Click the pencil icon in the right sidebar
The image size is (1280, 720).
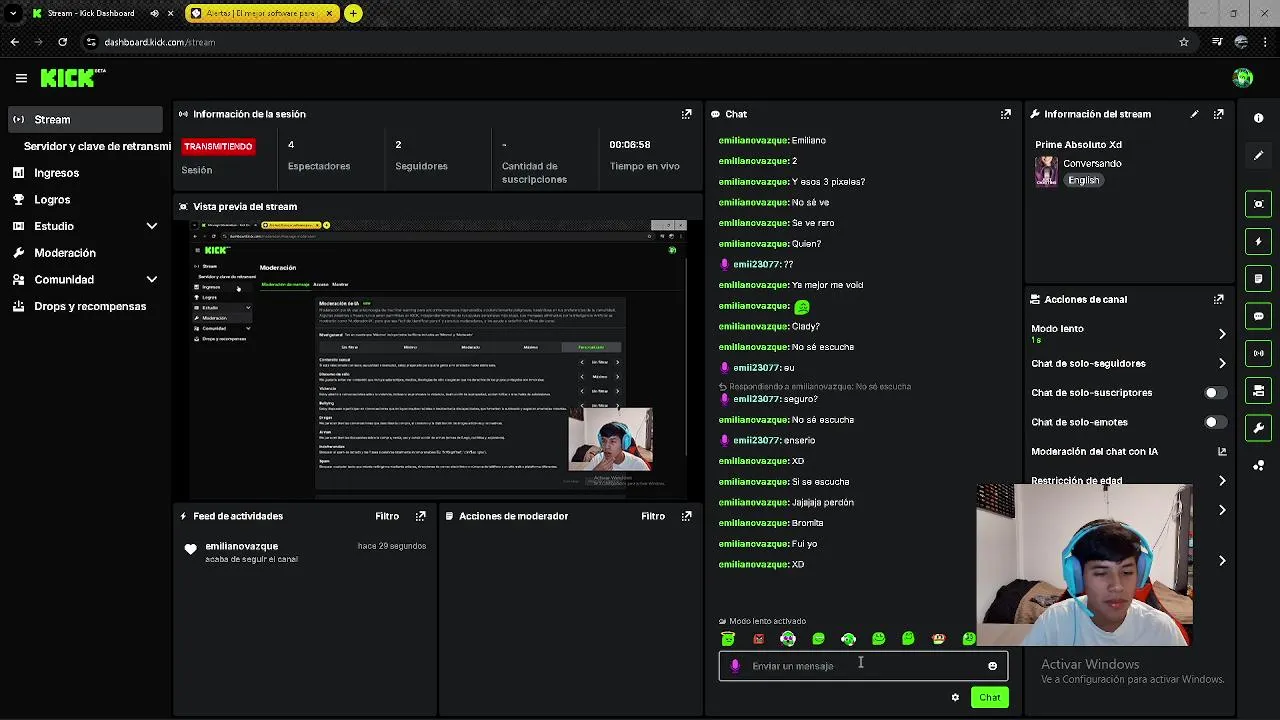(1258, 155)
